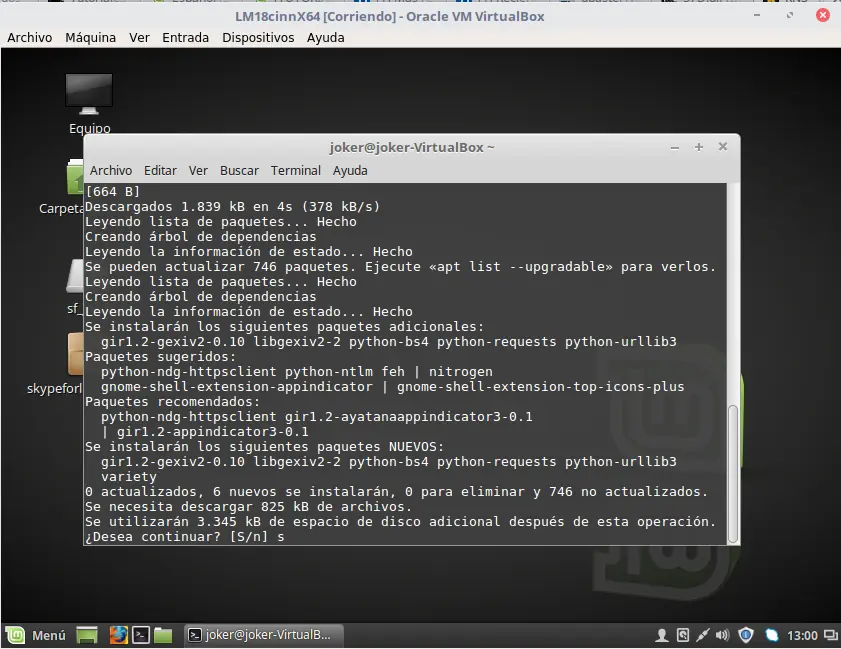Open Firefox from the taskbar
The height and width of the screenshot is (649, 841).
[x=119, y=634]
